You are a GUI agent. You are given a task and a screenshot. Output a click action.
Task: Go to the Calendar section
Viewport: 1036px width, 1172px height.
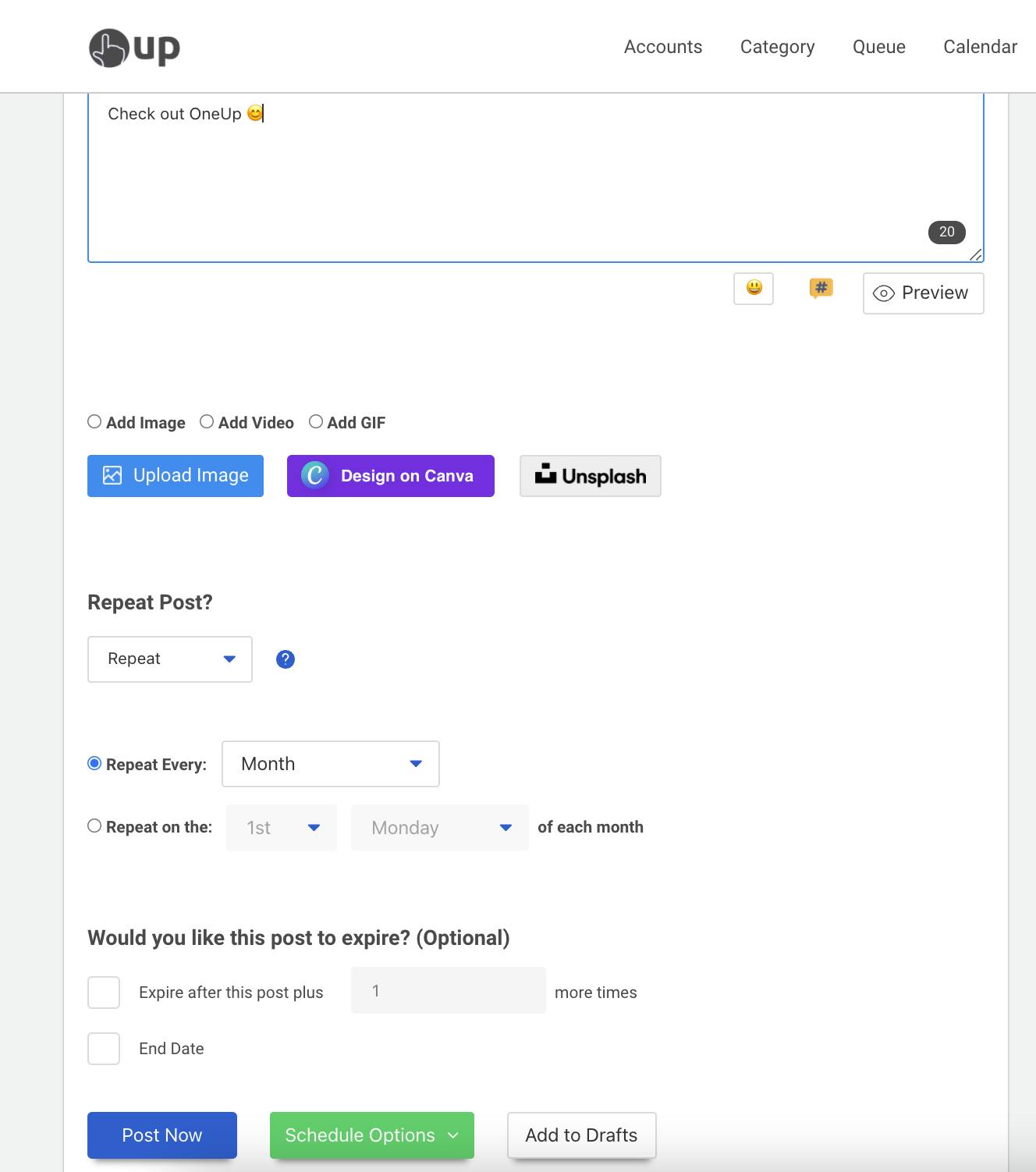coord(980,47)
